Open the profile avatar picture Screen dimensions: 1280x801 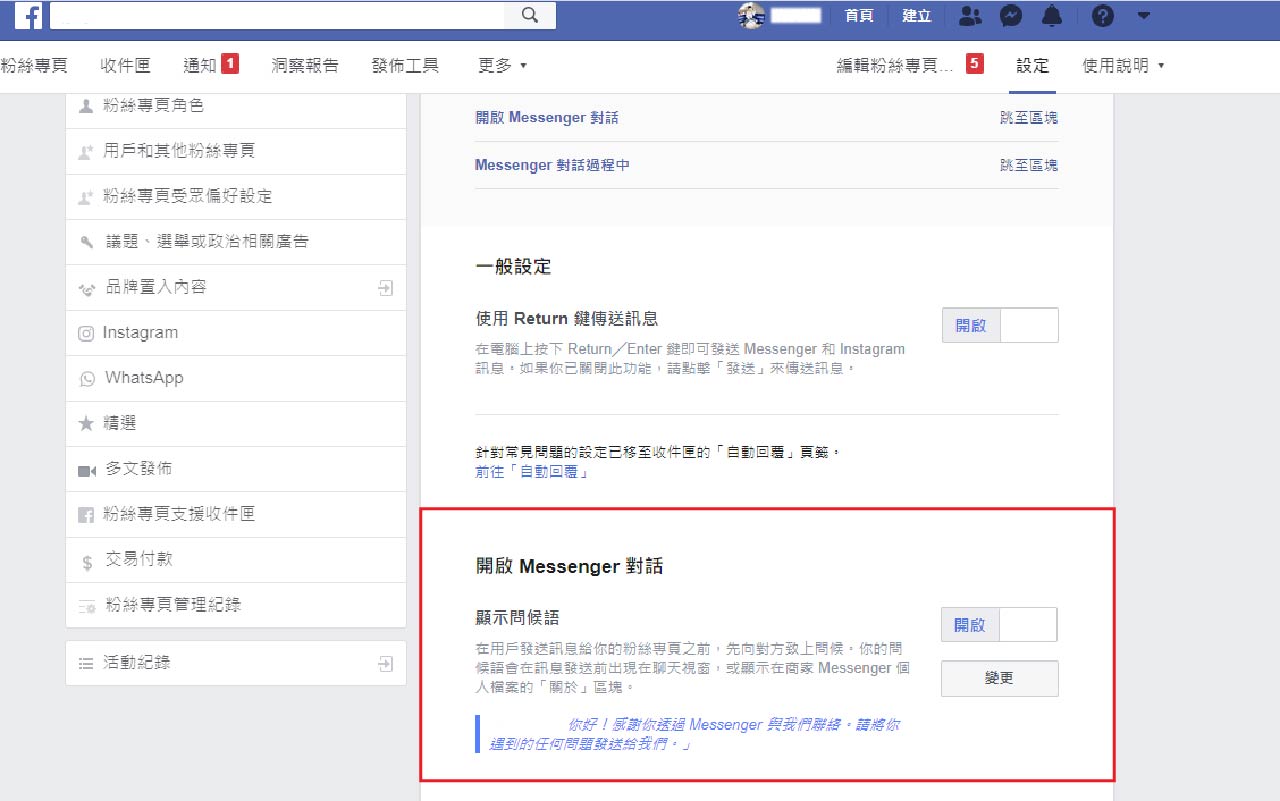coord(751,15)
